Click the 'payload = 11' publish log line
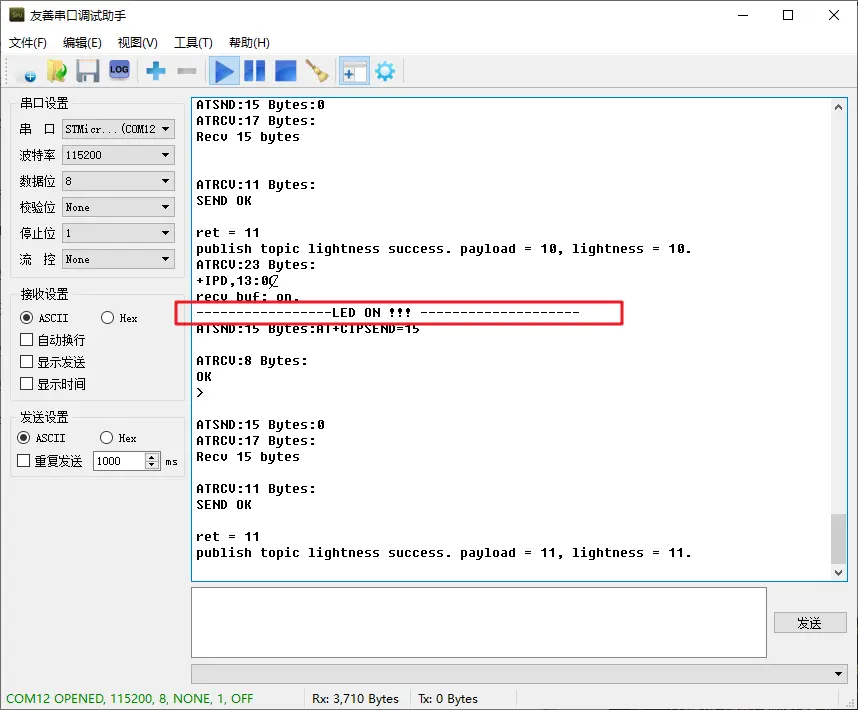Image resolution: width=858 pixels, height=710 pixels. pos(443,553)
